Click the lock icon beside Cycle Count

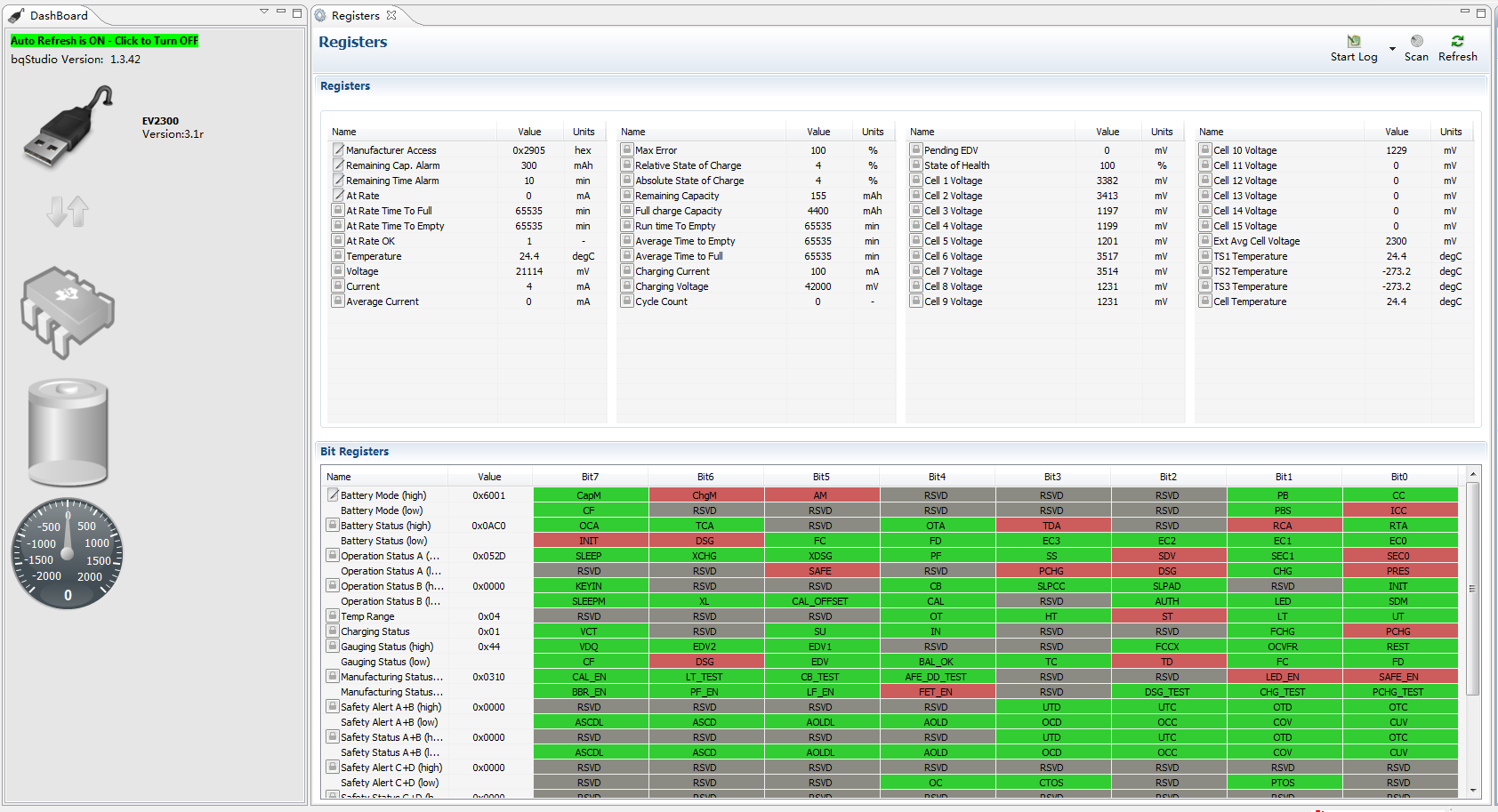tap(627, 301)
